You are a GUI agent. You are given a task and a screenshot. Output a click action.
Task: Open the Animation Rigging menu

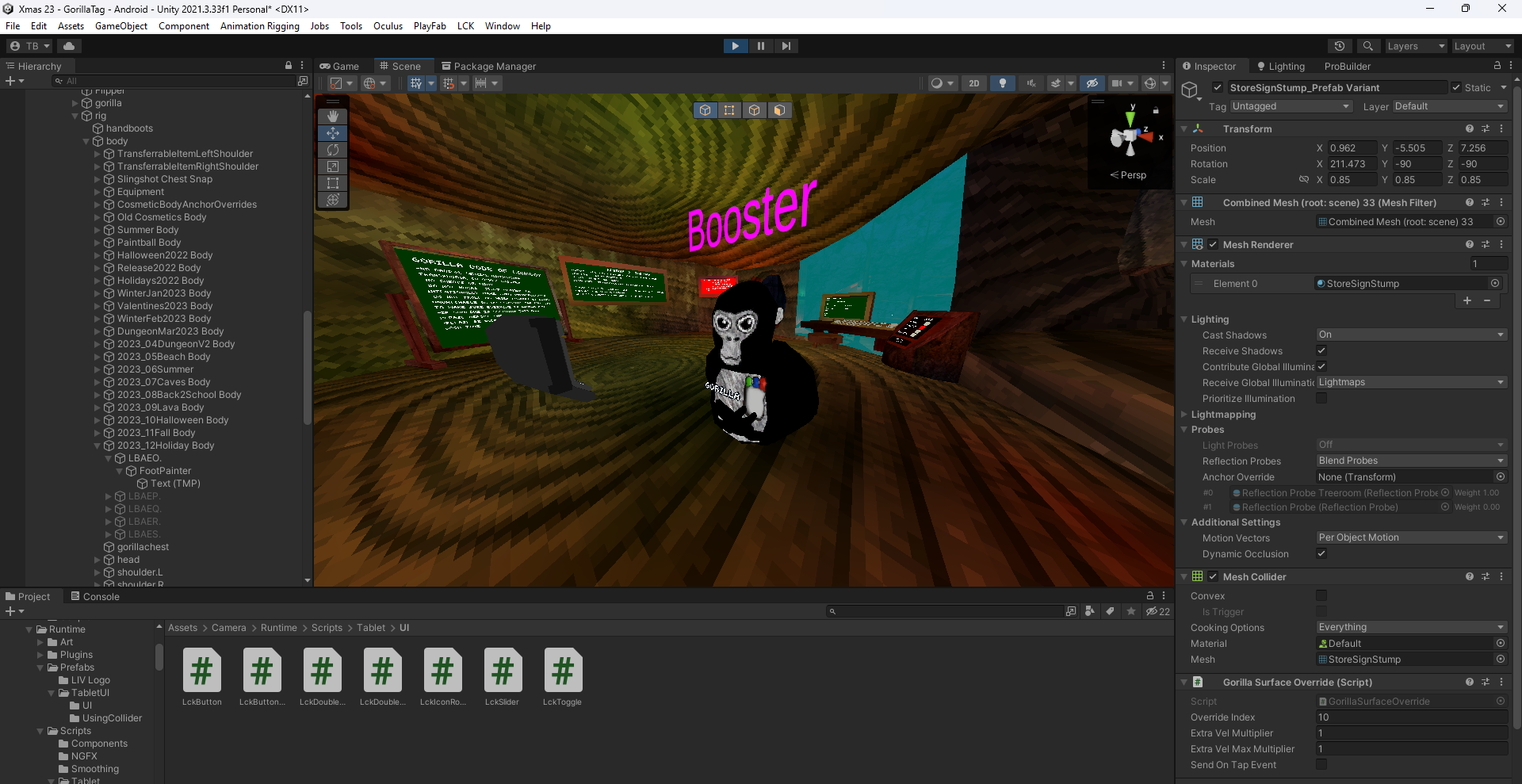click(260, 26)
